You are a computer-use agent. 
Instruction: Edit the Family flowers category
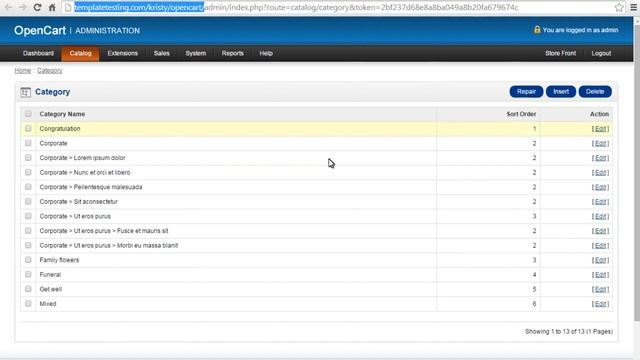(600, 260)
